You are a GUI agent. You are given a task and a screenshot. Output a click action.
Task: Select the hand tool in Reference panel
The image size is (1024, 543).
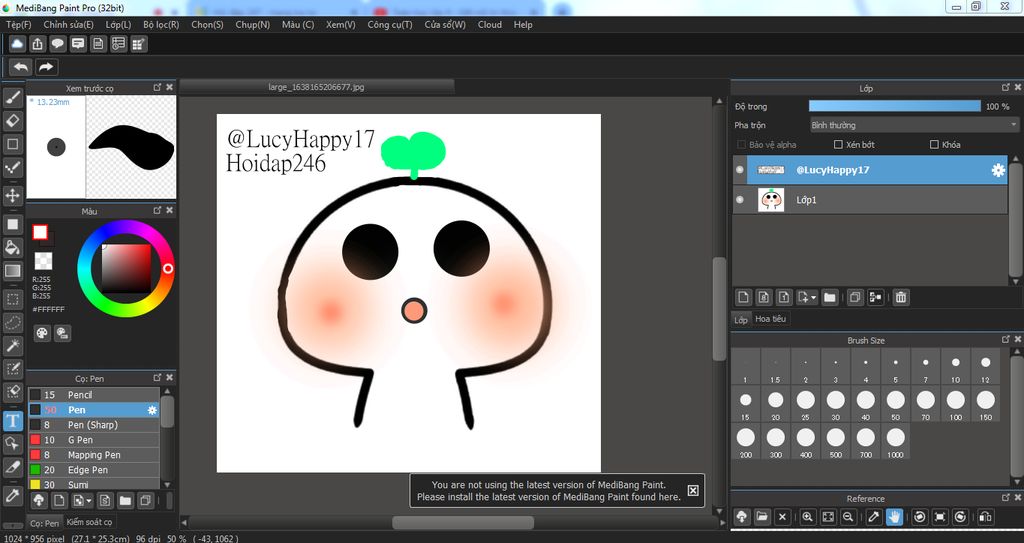pos(894,517)
